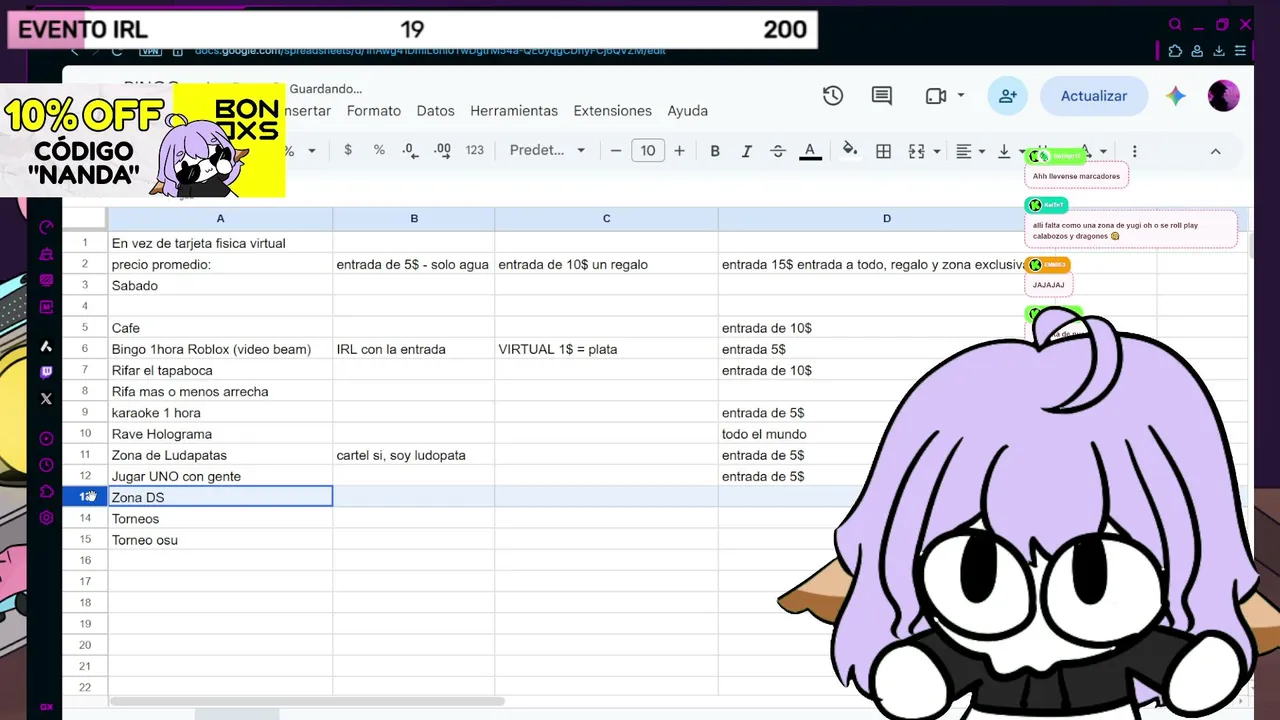Open the merge cells dropdown arrow
The height and width of the screenshot is (720, 1280).
click(x=937, y=151)
